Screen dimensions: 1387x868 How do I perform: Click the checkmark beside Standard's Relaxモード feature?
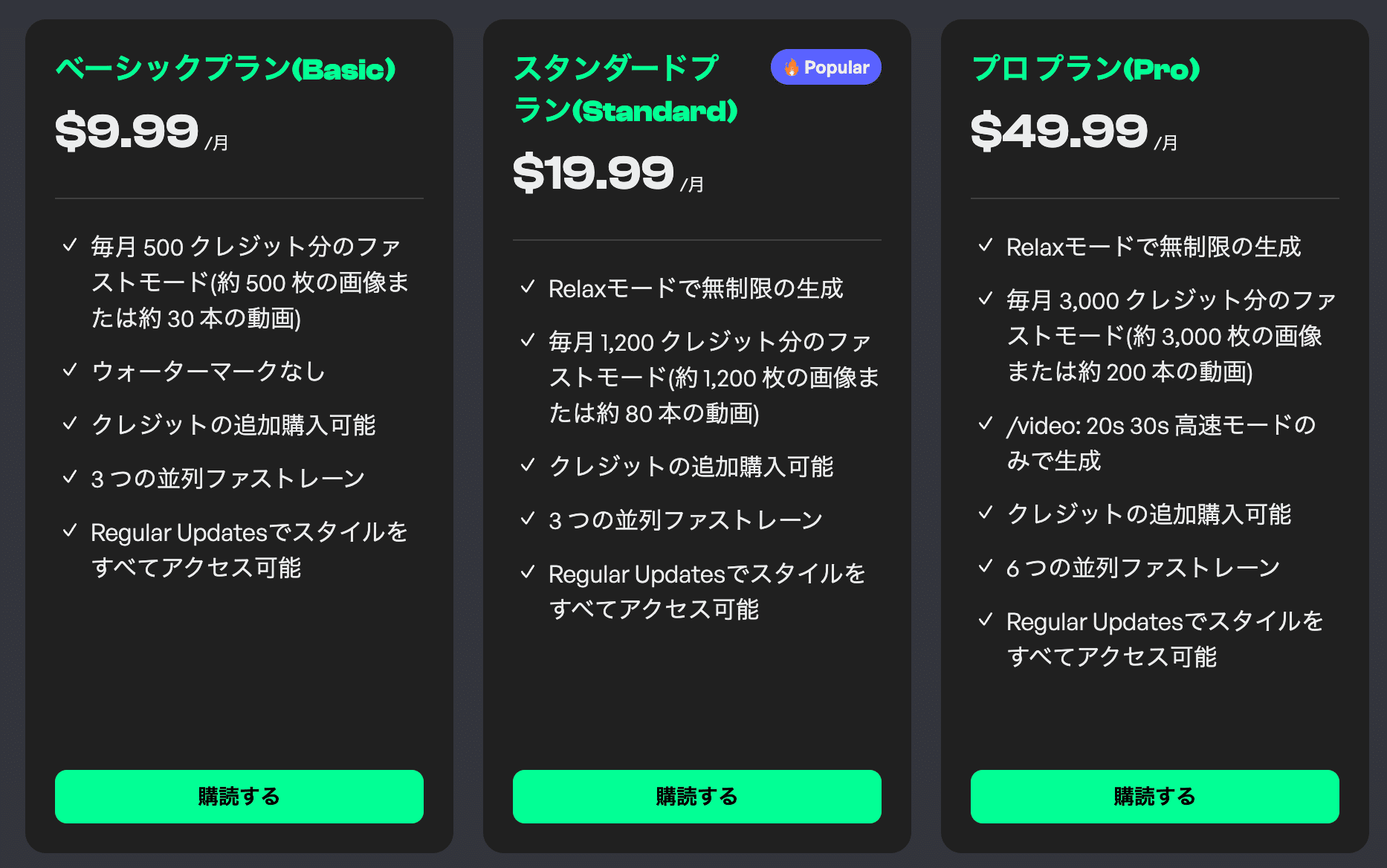tap(528, 287)
